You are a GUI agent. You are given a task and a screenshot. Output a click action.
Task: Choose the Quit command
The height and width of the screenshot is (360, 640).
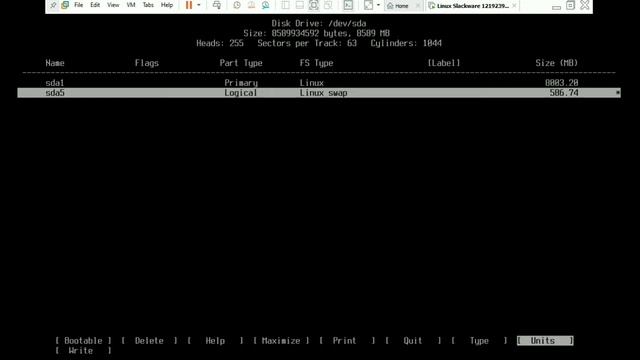(413, 340)
